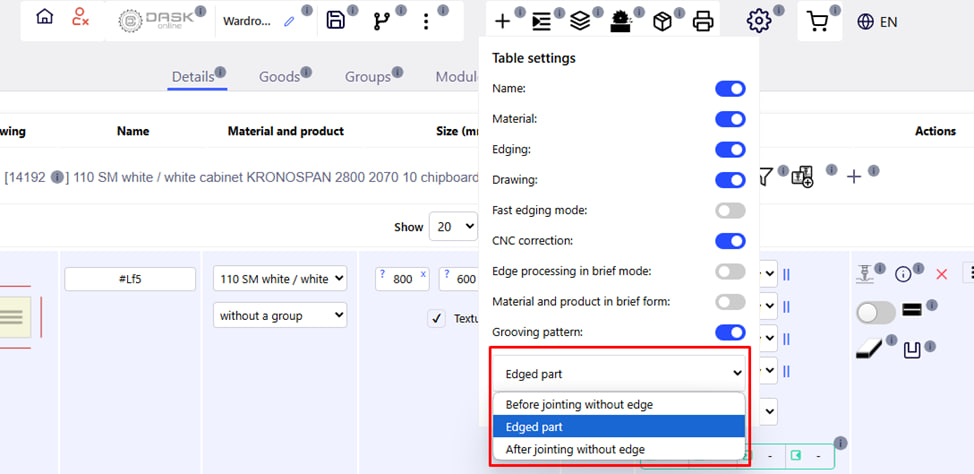Check the Texture checkbox
The height and width of the screenshot is (474, 974).
pyautogui.click(x=436, y=318)
